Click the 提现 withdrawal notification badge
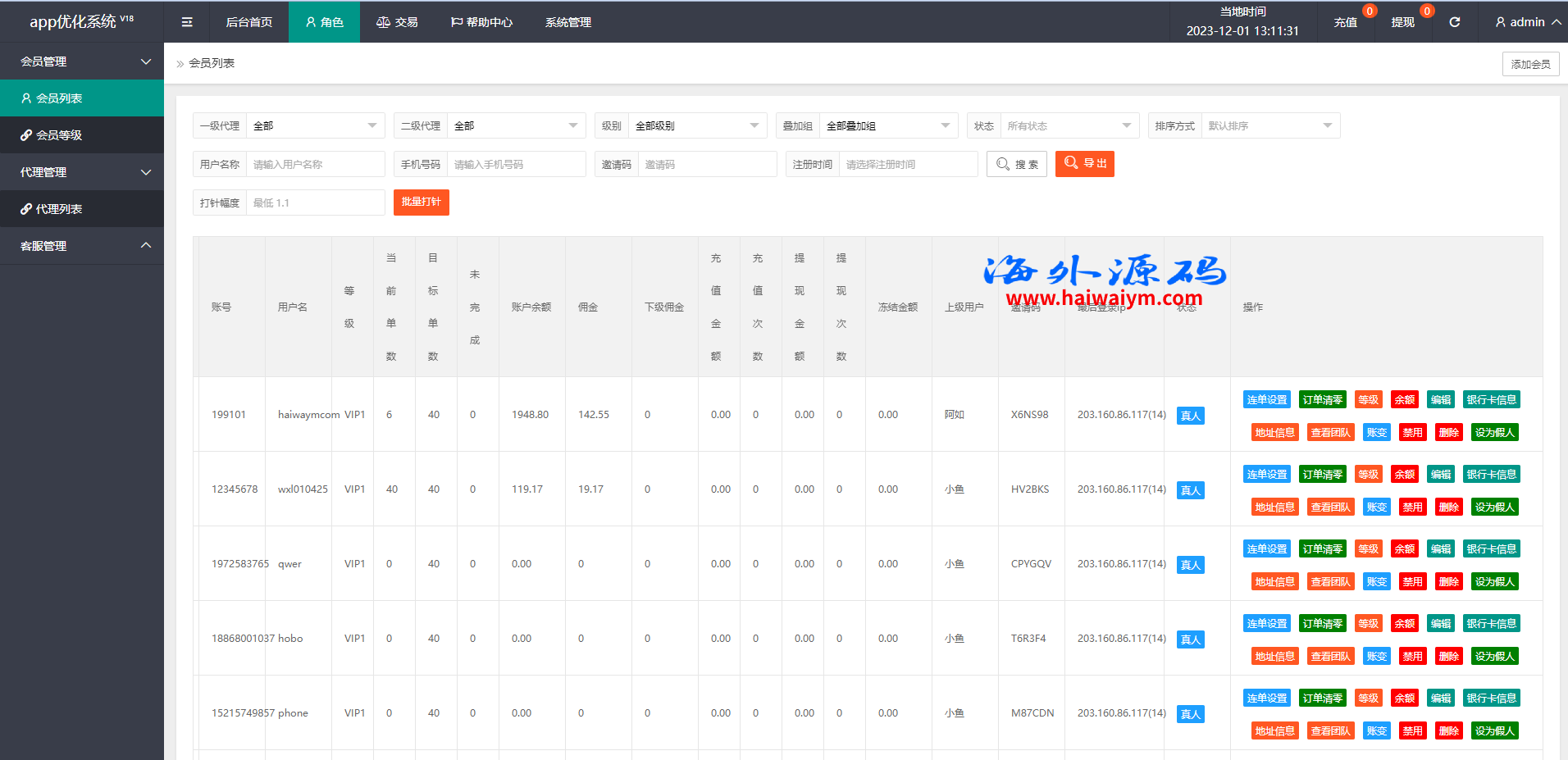The height and width of the screenshot is (760, 1568). 1426,11
